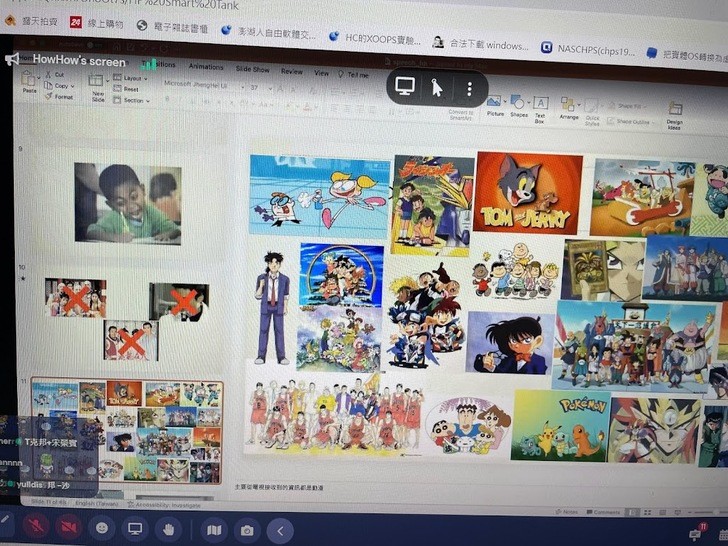Open NASCHPS bookmark
The image size is (728, 546).
pos(588,49)
